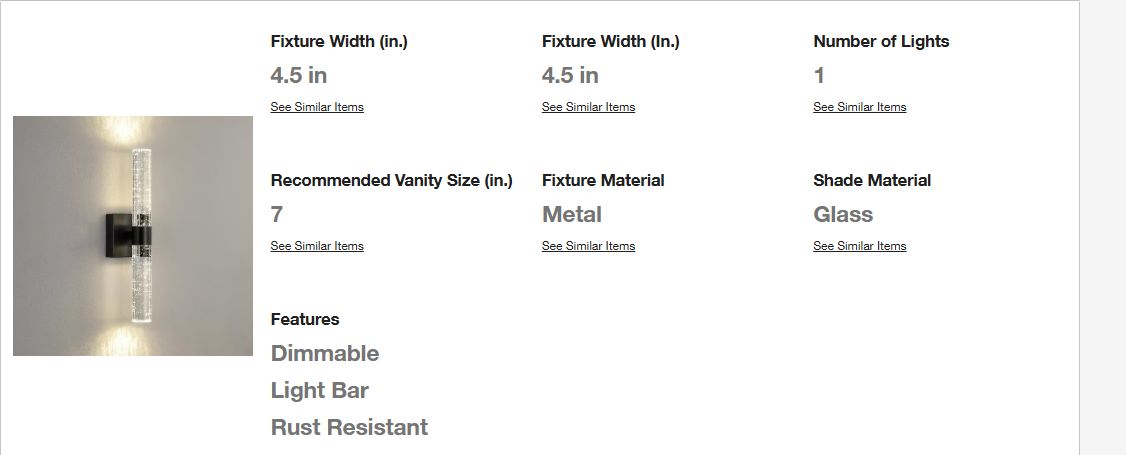Click the Glass shade material value
Screen dimensions: 1126x455
(843, 215)
